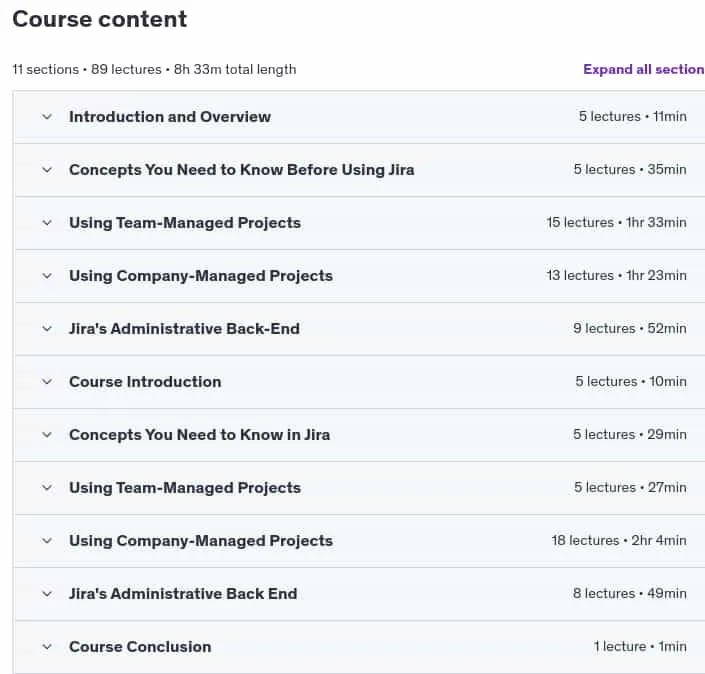Screen dimensions: 705x674
Task: Click the 15 lectures 1hr 33min label
Action: (x=616, y=223)
